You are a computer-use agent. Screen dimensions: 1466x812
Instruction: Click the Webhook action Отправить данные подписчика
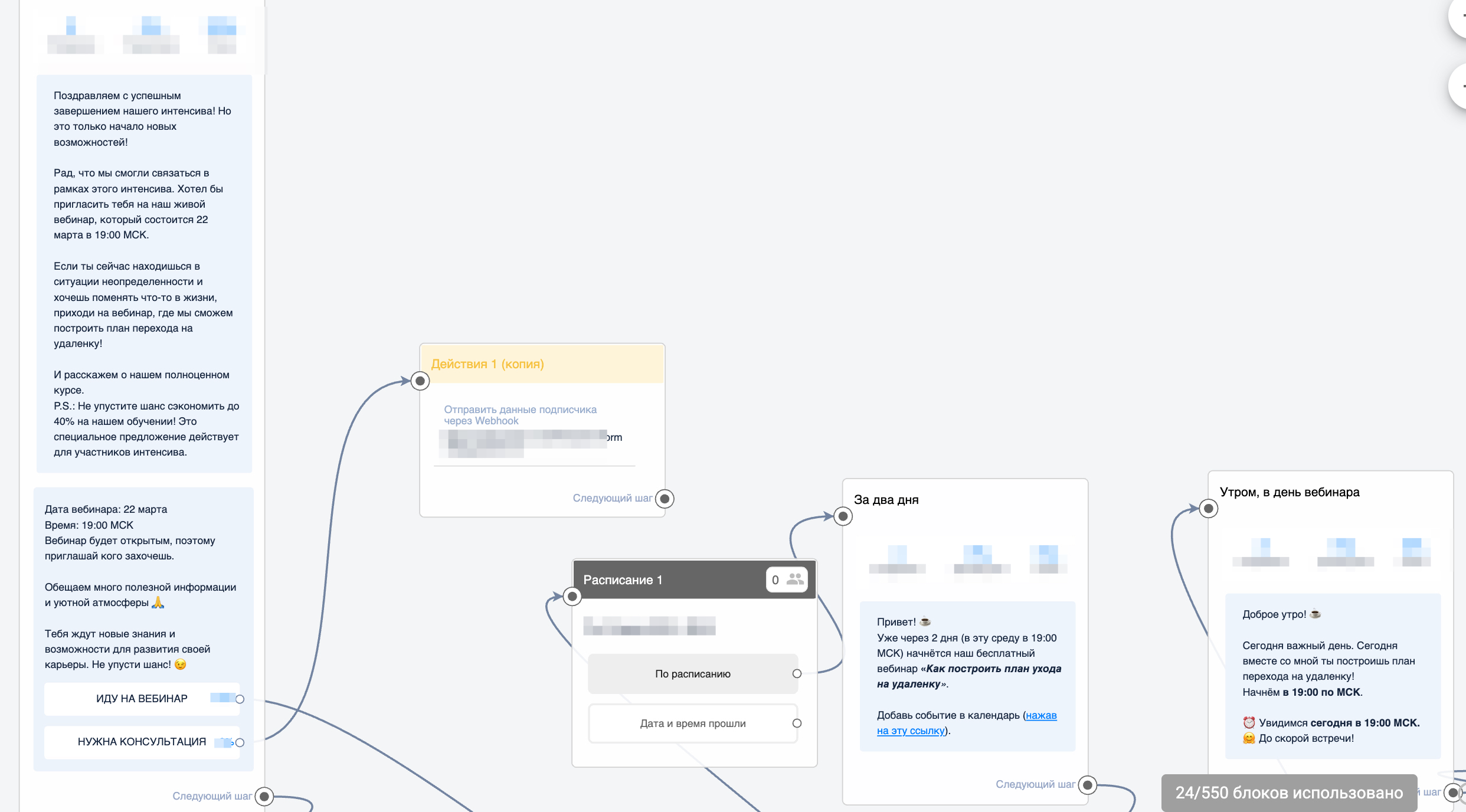pyautogui.click(x=520, y=415)
